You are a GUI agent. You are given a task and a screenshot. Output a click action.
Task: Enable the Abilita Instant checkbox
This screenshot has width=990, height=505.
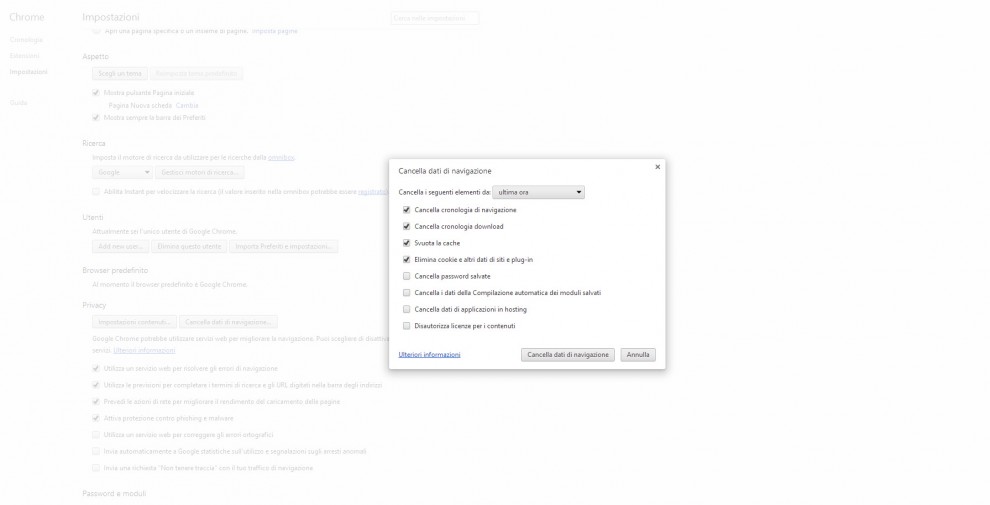point(96,191)
